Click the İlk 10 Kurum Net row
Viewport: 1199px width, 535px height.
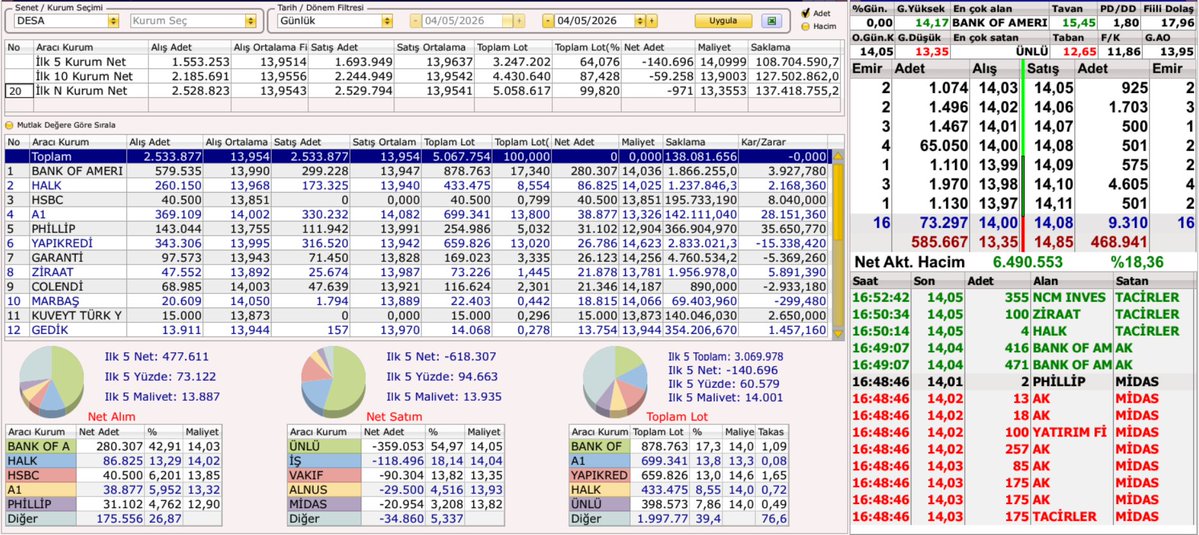pos(422,76)
